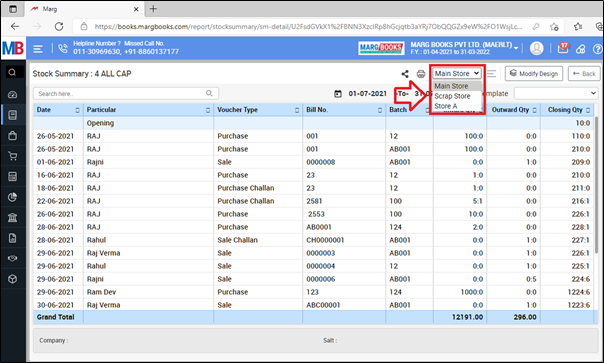Click the MB logo
Image resolution: width=604 pixels, height=363 pixels.
click(13, 48)
